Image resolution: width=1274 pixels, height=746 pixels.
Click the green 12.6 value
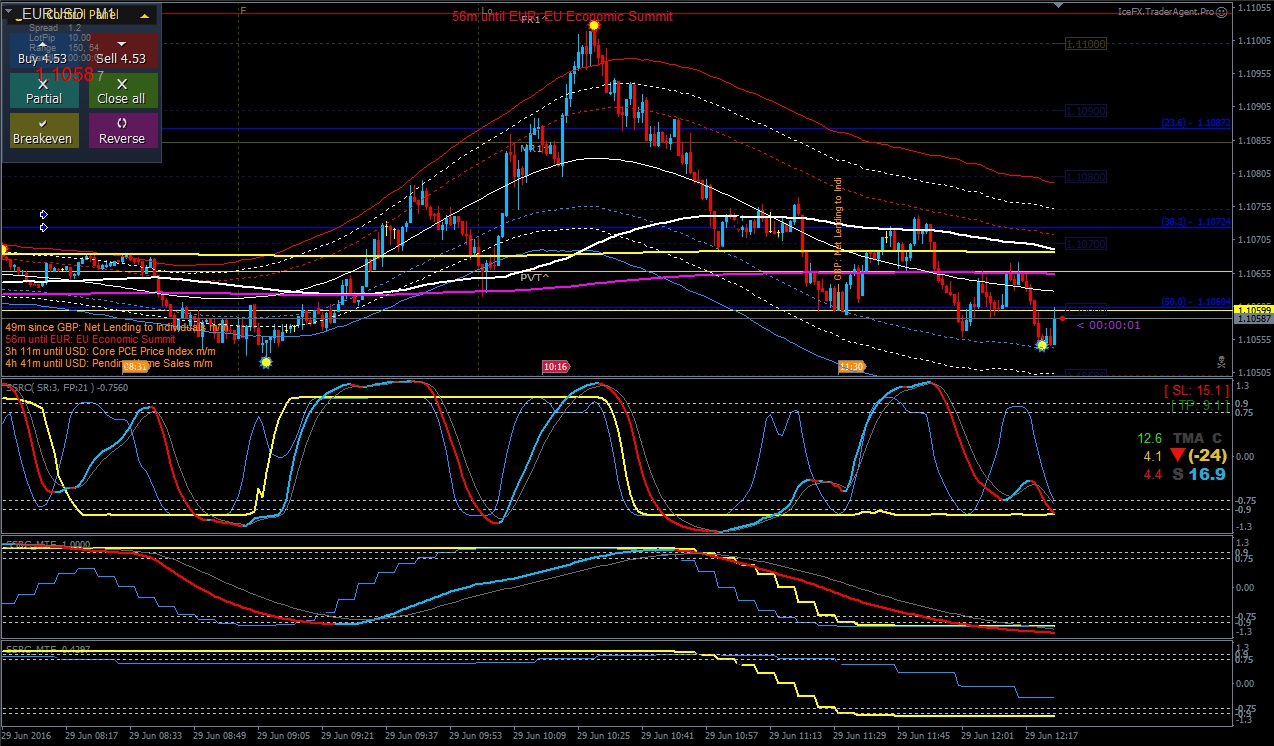point(1150,438)
